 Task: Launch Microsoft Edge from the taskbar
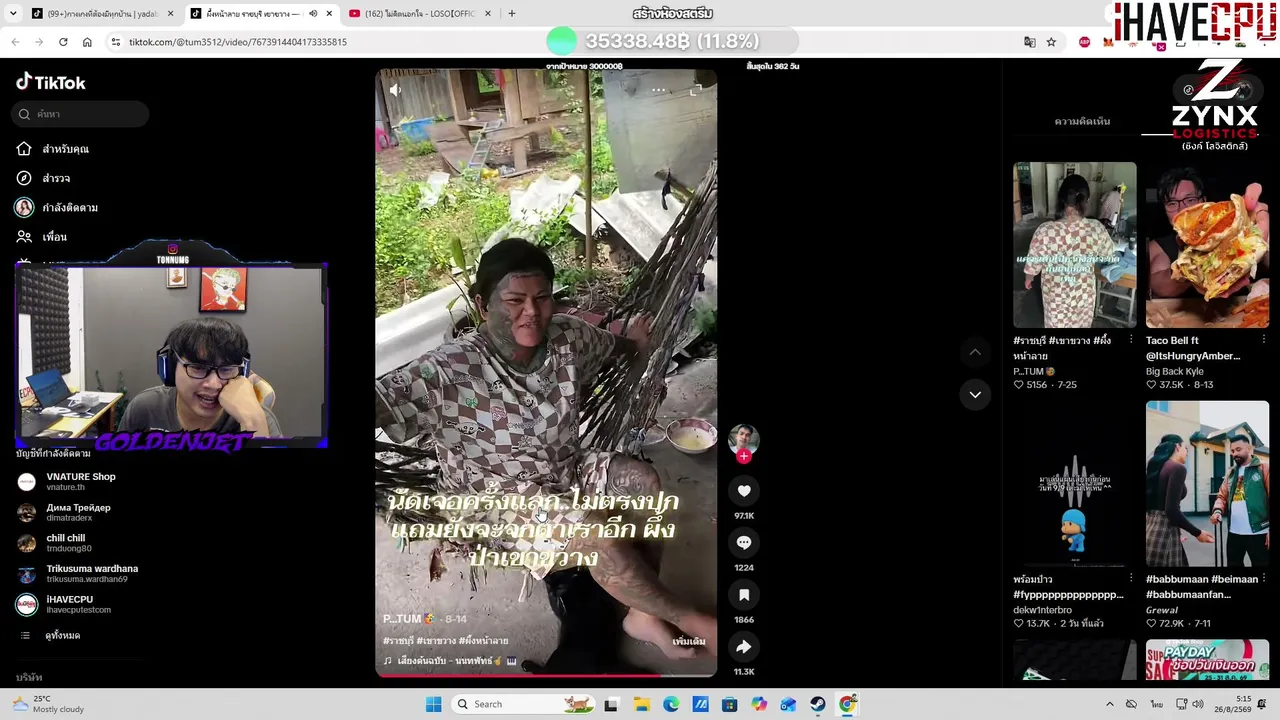(671, 704)
